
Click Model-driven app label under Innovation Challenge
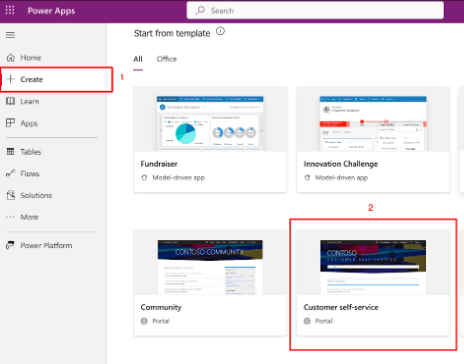click(x=342, y=178)
